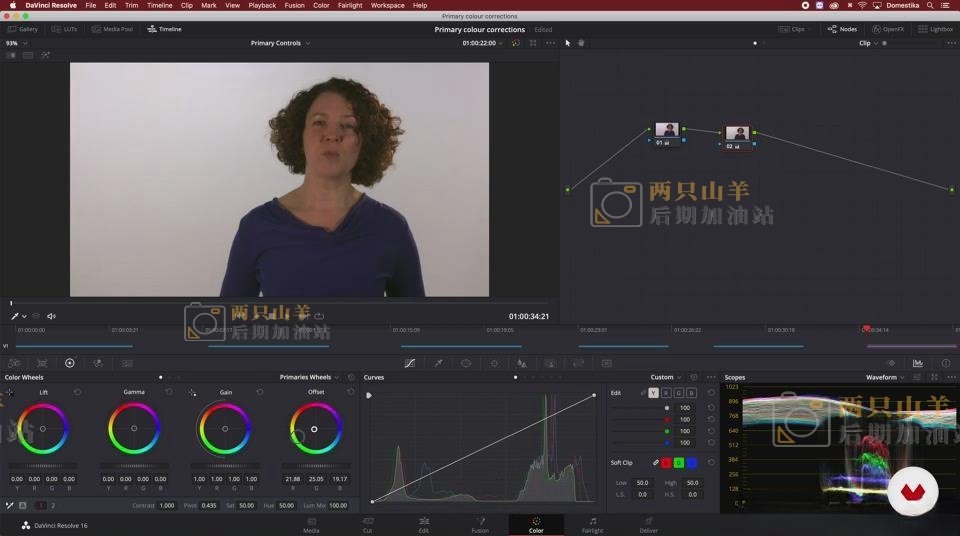Toggle the Soft Clip link icon
Screen dimensions: 960x536
pyautogui.click(x=656, y=463)
